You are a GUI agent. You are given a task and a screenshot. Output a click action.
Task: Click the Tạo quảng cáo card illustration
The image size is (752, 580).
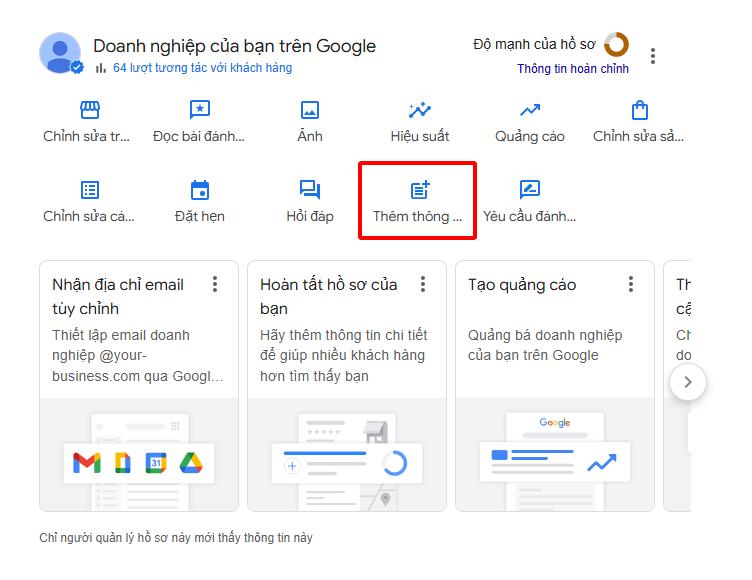pos(555,455)
